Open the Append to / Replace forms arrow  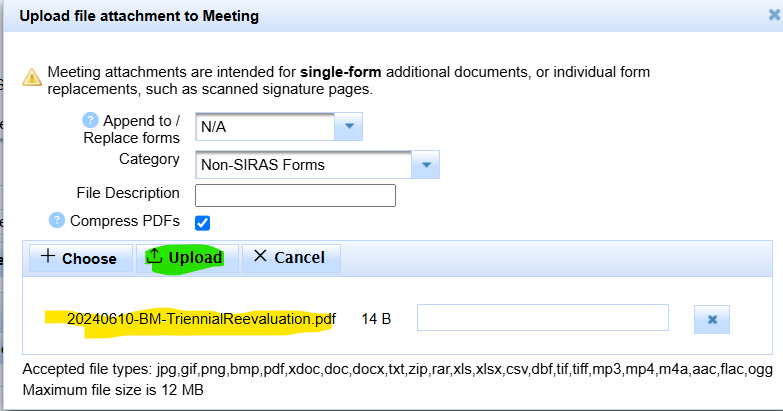pyautogui.click(x=349, y=126)
